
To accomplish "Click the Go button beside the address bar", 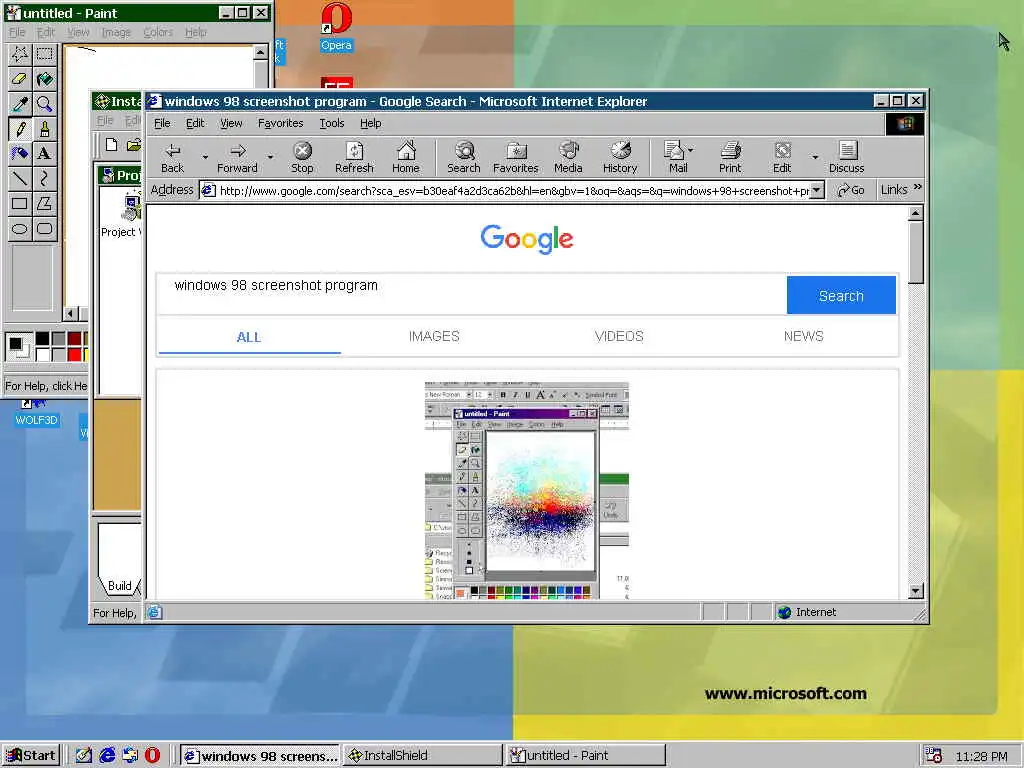I will click(x=851, y=190).
